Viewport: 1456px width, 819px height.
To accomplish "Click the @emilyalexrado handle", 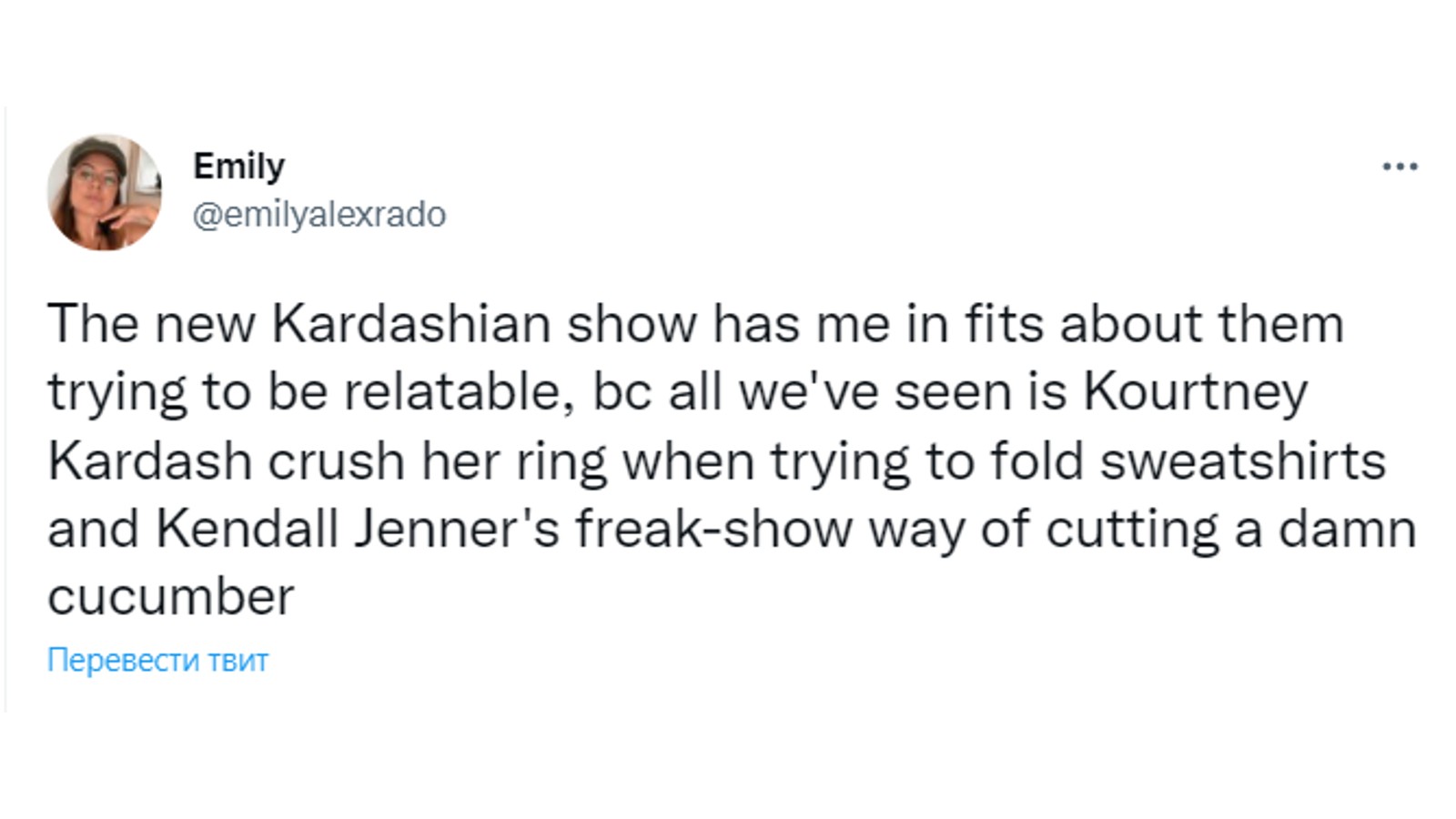I will (x=319, y=215).
